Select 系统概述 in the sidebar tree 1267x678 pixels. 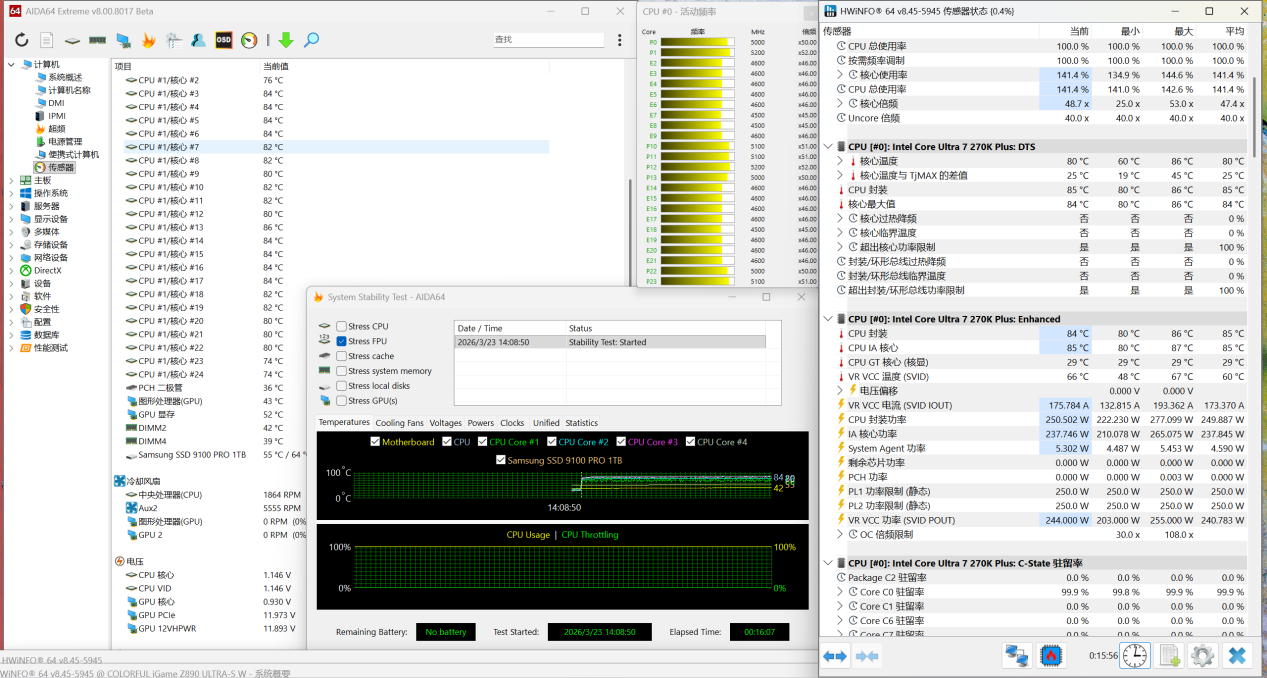tap(65, 78)
